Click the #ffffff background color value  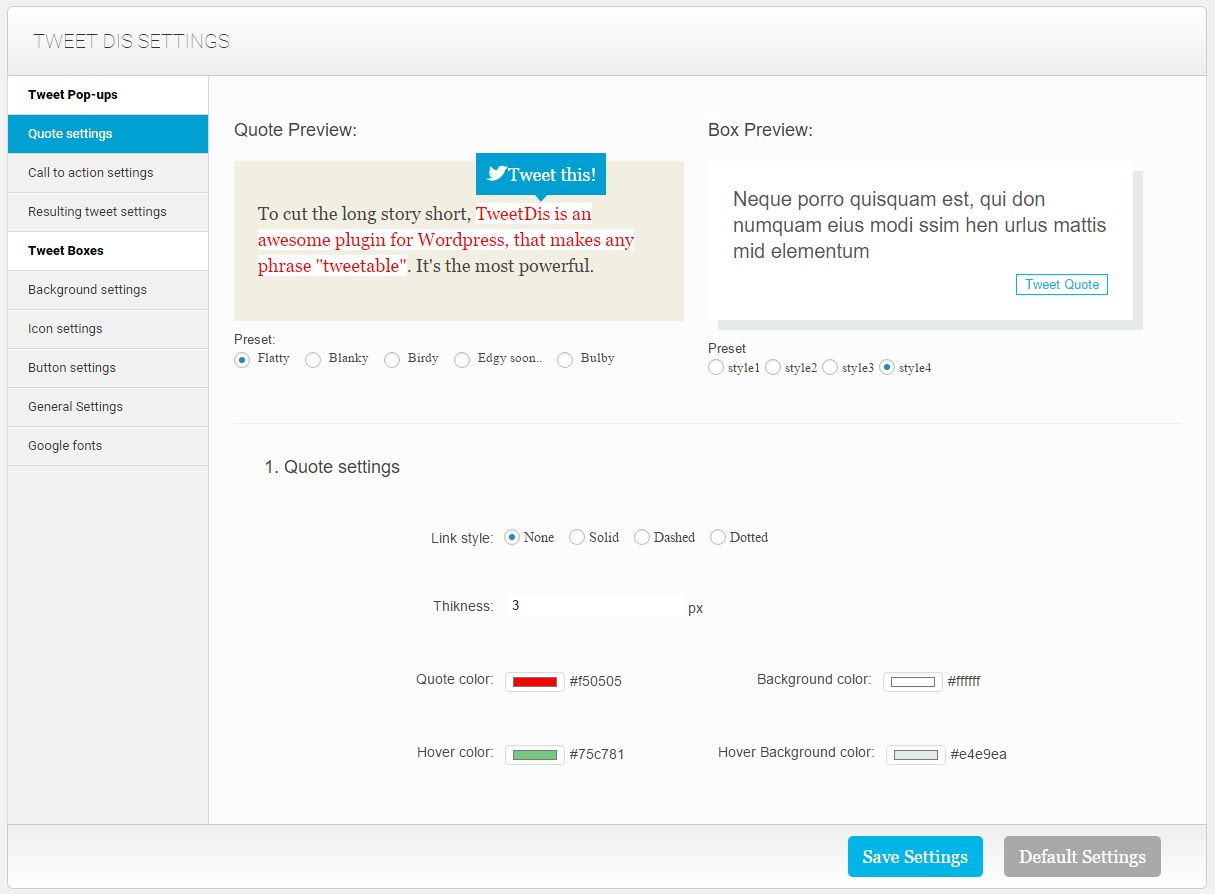(x=964, y=682)
